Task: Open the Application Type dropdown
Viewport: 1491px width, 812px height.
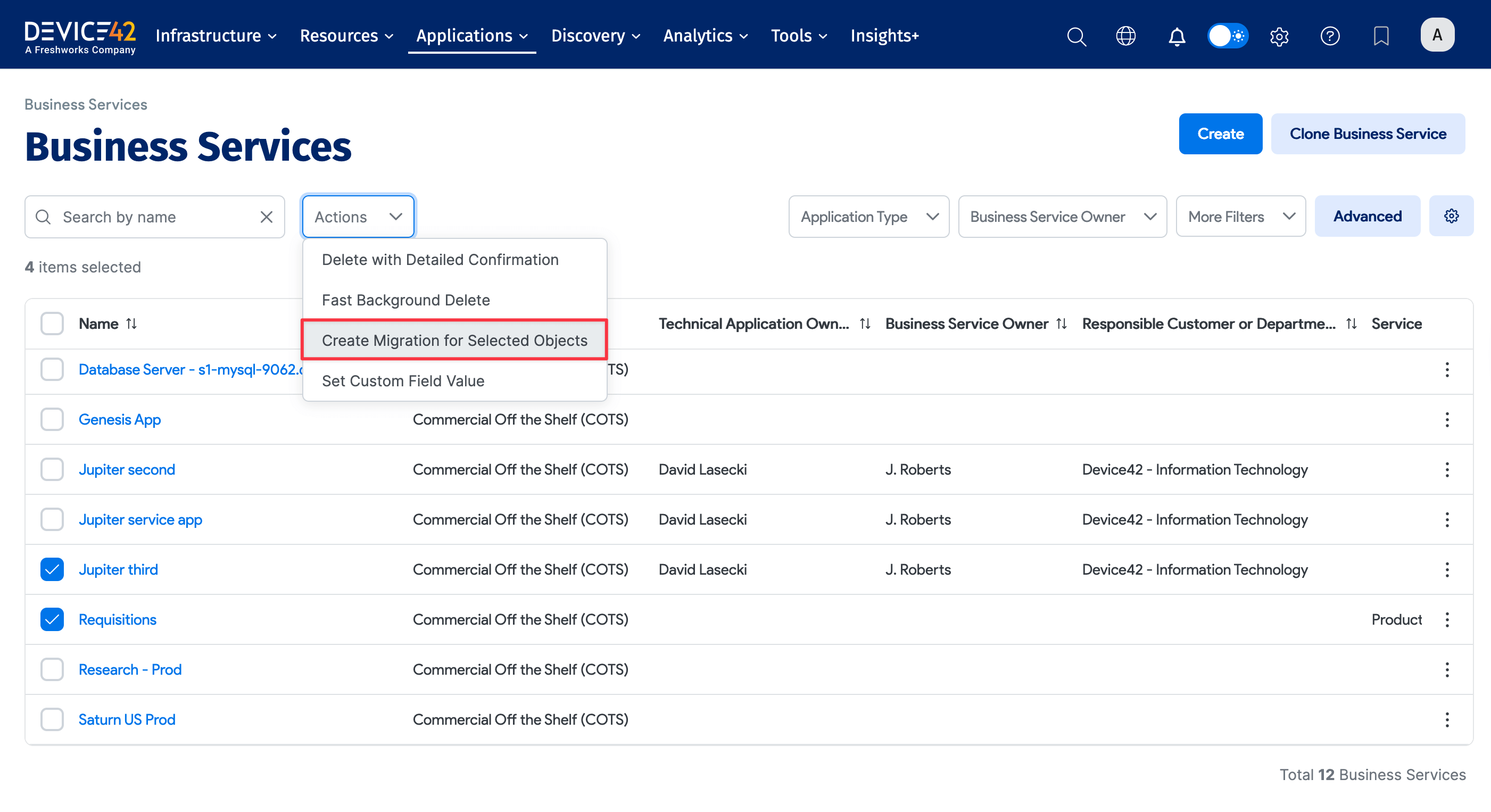Action: pos(868,217)
